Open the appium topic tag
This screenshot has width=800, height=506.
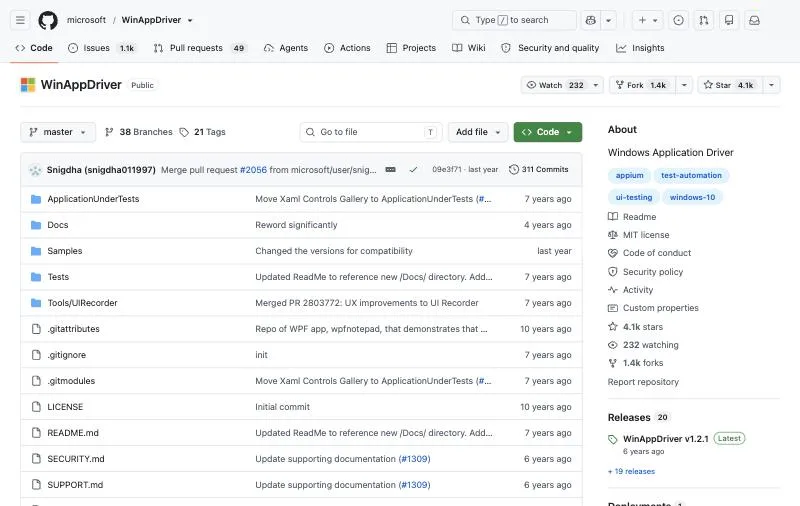pyautogui.click(x=630, y=175)
